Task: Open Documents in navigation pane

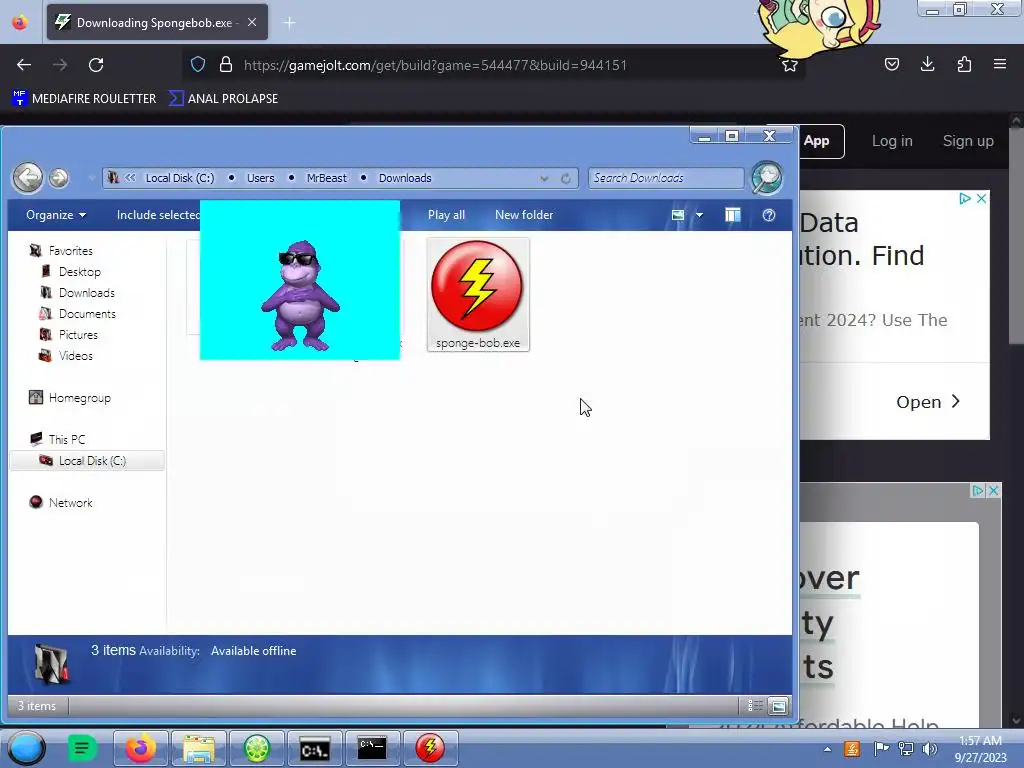Action: click(87, 313)
